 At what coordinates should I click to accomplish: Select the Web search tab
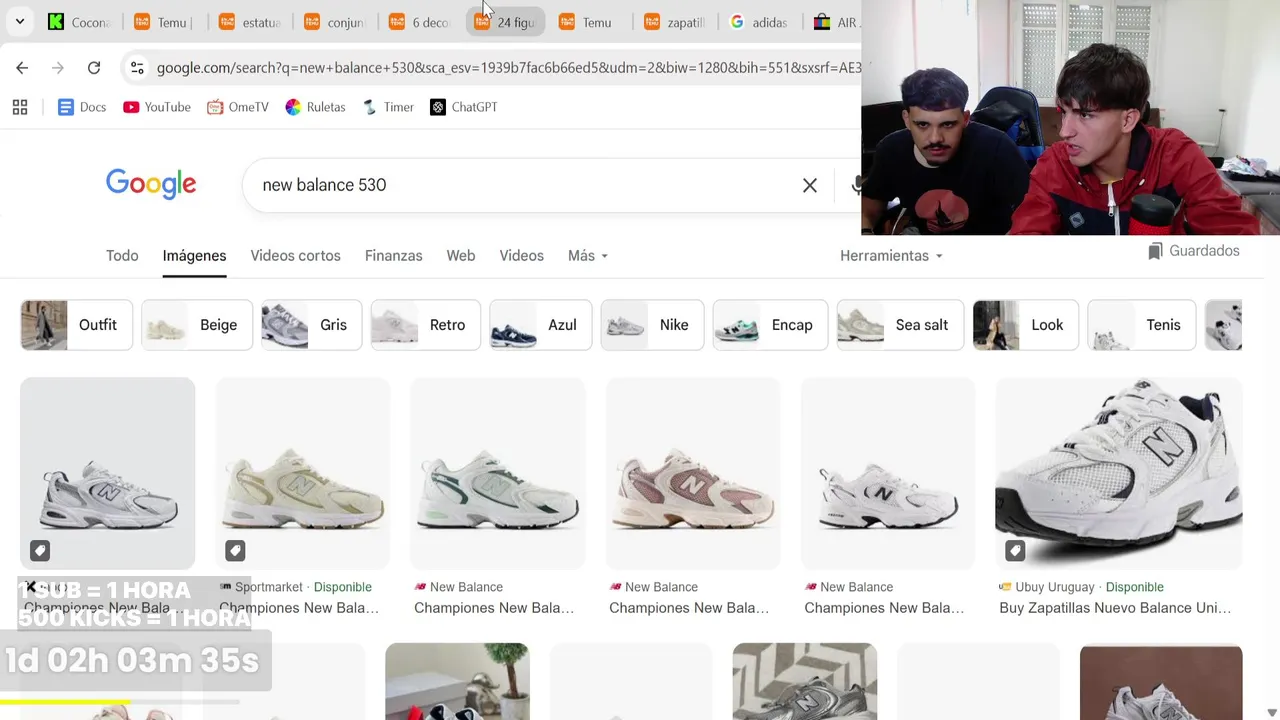point(461,256)
